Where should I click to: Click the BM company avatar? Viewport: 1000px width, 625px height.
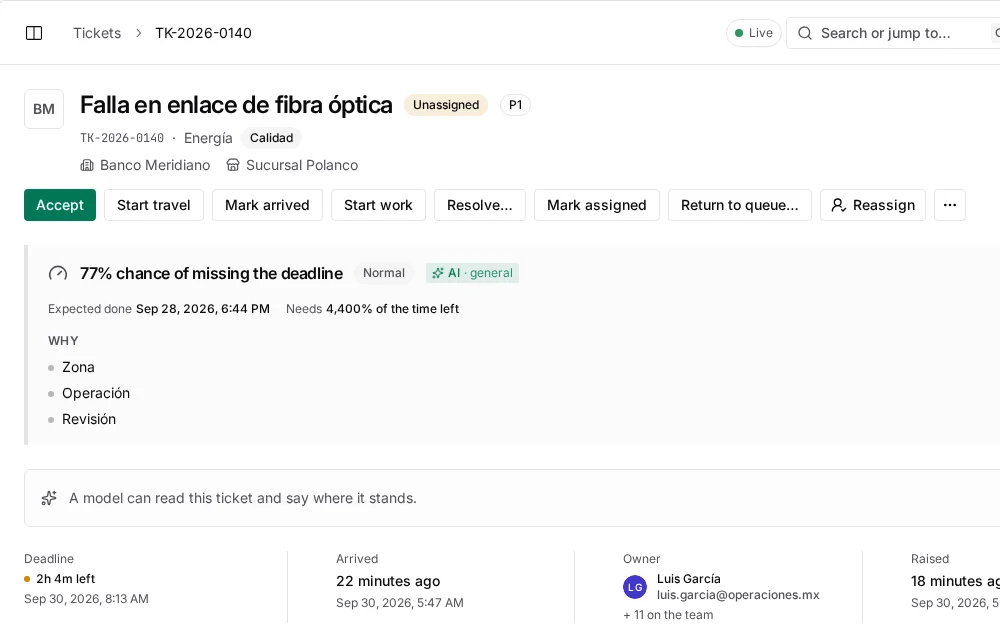44,109
